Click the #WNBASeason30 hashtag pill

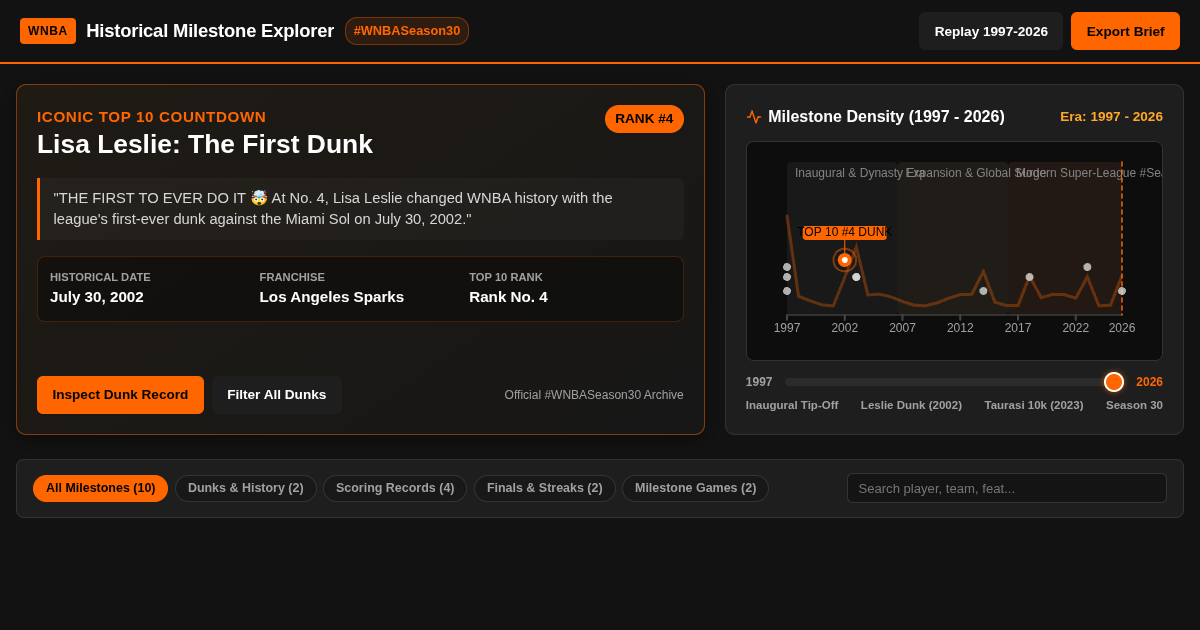pos(407,31)
